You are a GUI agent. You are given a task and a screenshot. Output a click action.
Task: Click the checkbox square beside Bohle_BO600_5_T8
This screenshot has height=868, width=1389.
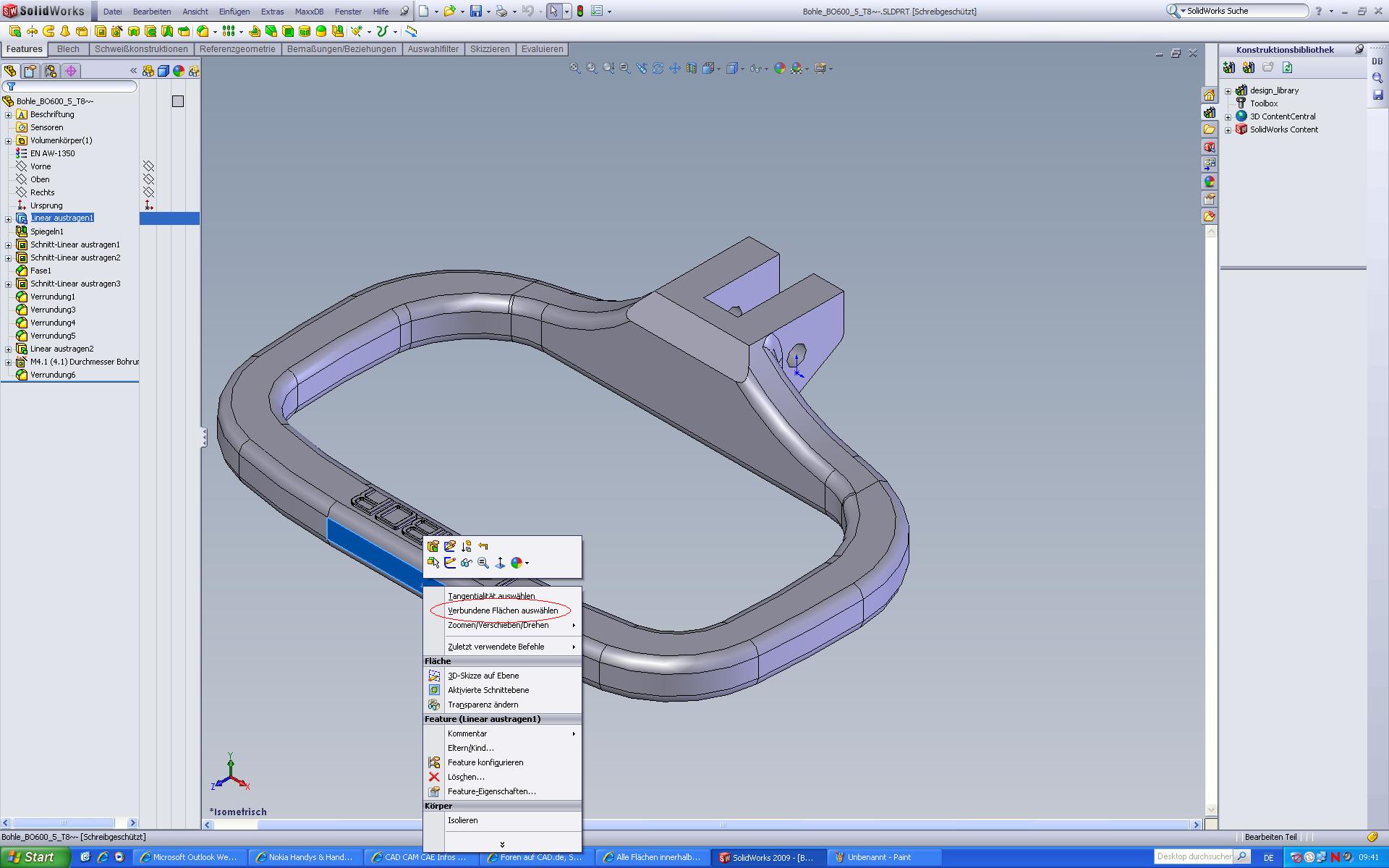(x=178, y=101)
